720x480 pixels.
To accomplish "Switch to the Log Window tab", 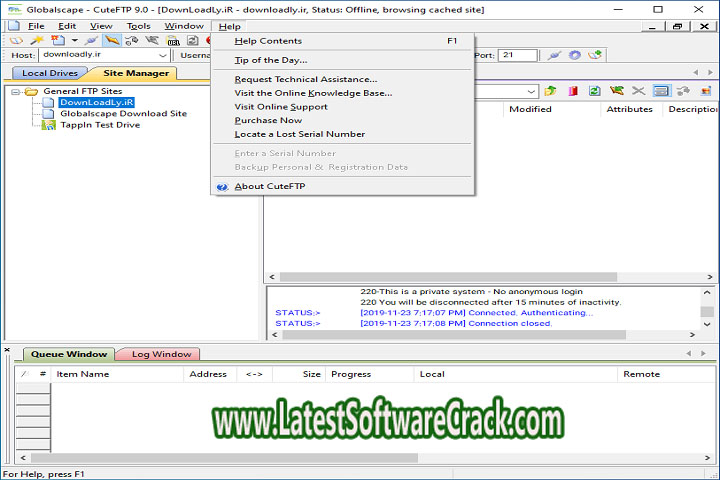I will (160, 354).
